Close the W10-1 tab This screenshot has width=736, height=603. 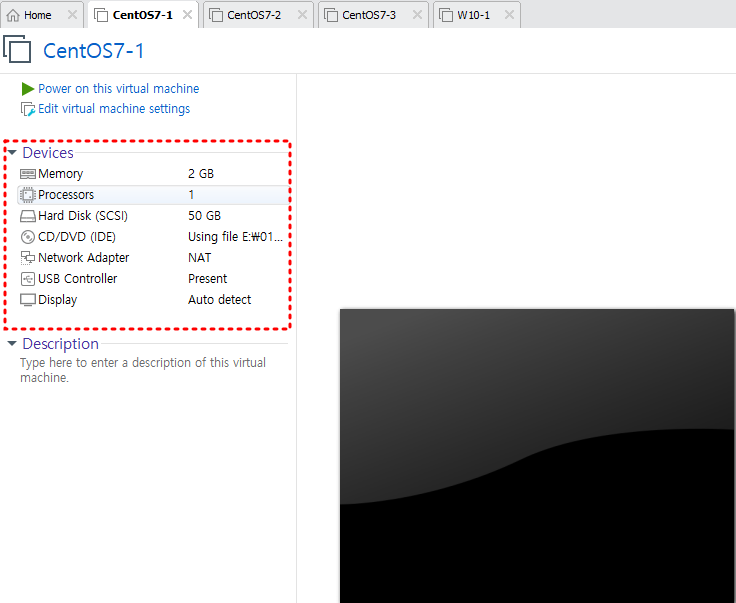point(509,15)
